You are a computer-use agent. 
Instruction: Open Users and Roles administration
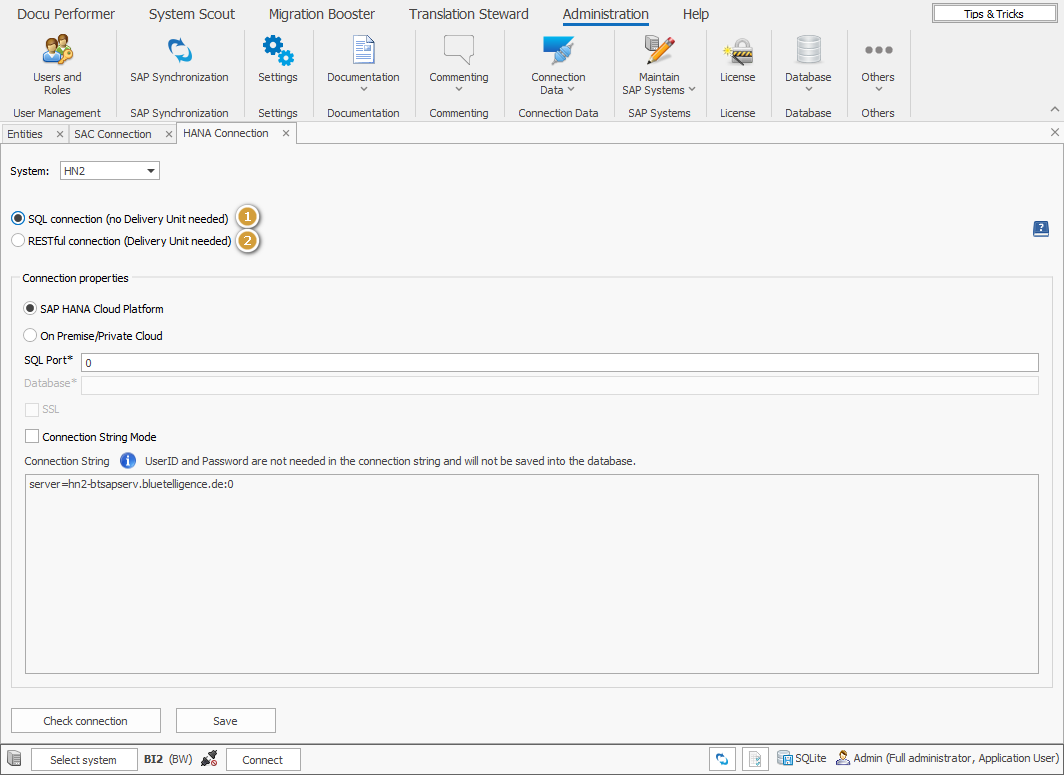pos(57,62)
